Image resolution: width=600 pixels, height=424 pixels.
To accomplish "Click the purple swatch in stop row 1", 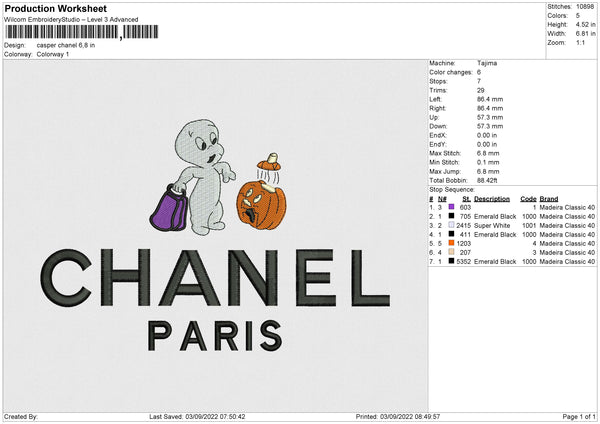I will tap(452, 207).
